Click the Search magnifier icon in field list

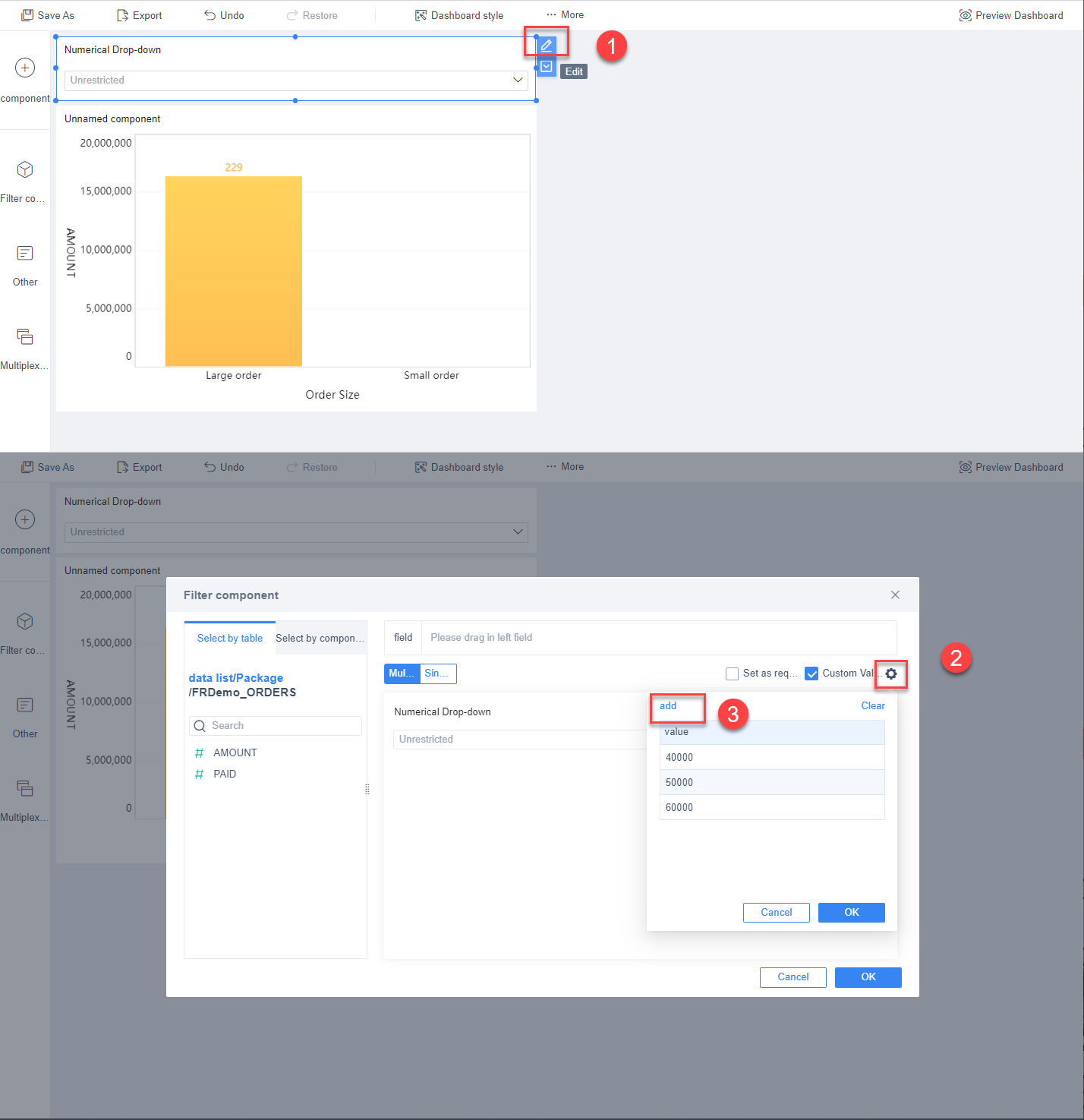point(200,726)
